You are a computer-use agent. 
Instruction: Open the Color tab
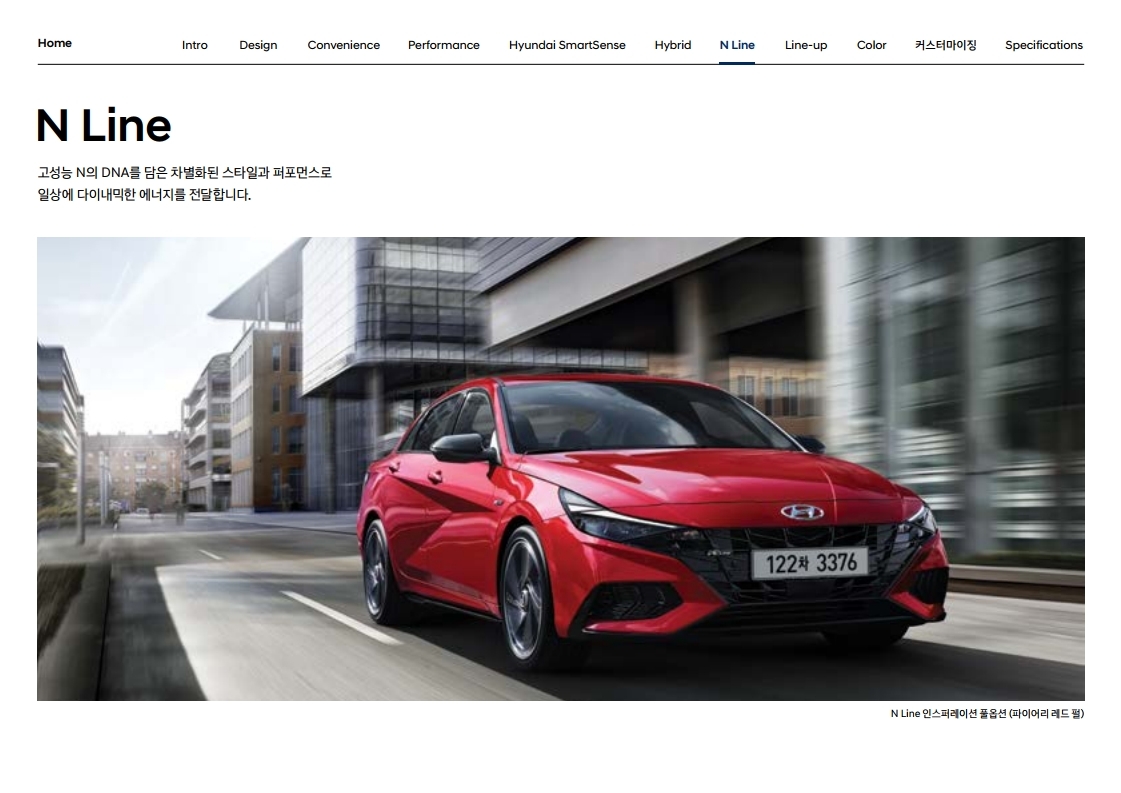(871, 45)
